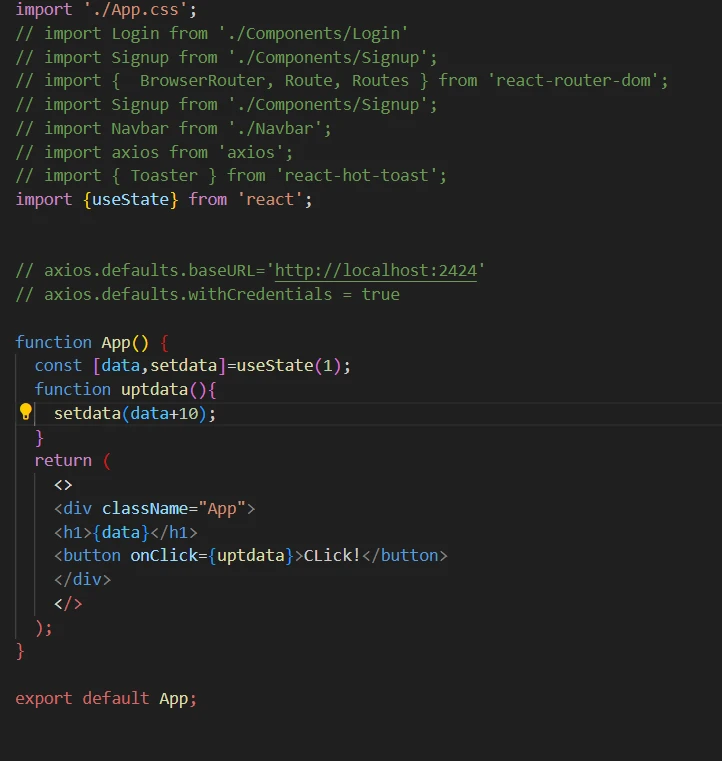
Task: Click uptdata in its function declaration
Action: pyautogui.click(x=154, y=389)
